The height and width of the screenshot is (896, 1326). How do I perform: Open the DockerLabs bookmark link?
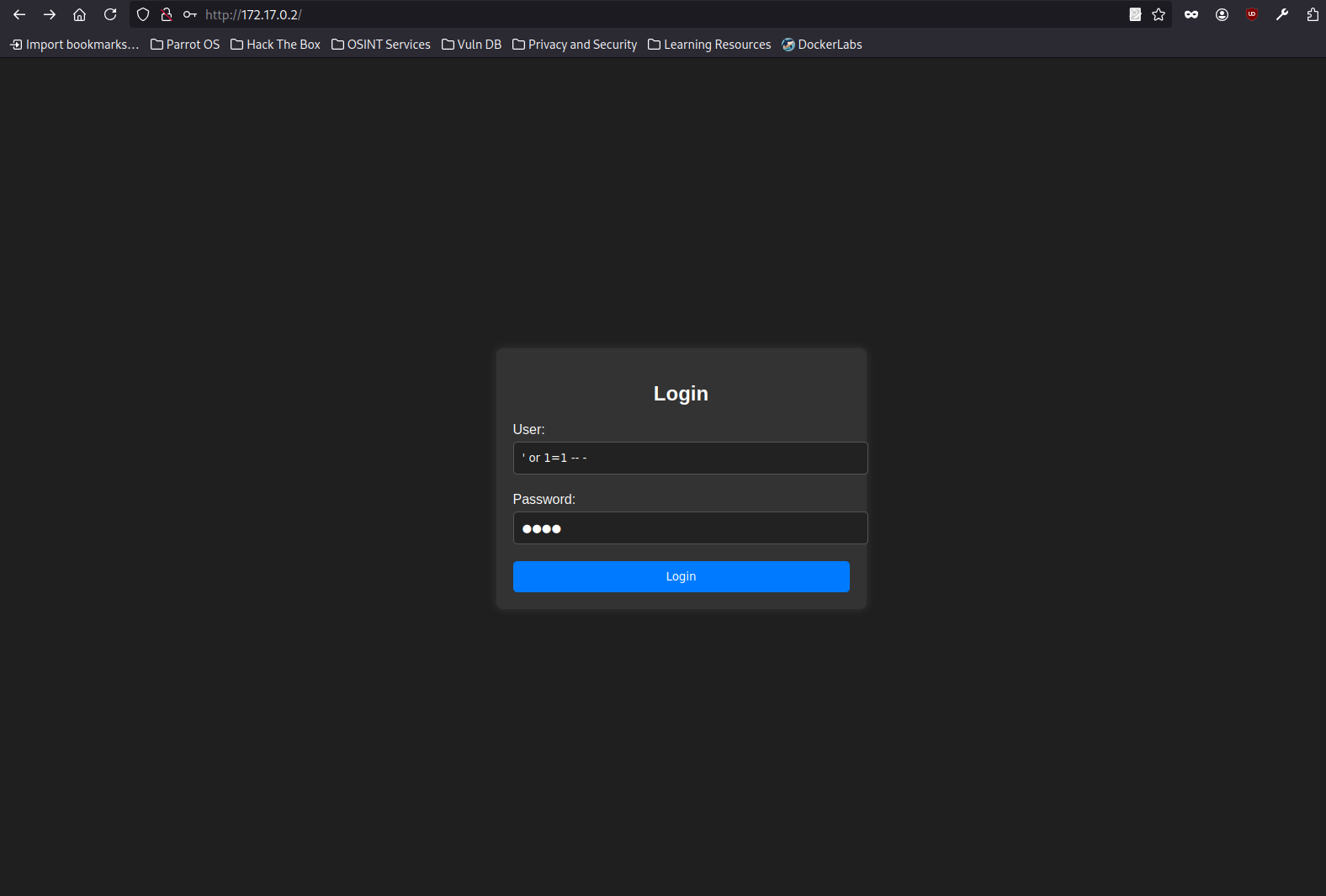(822, 45)
